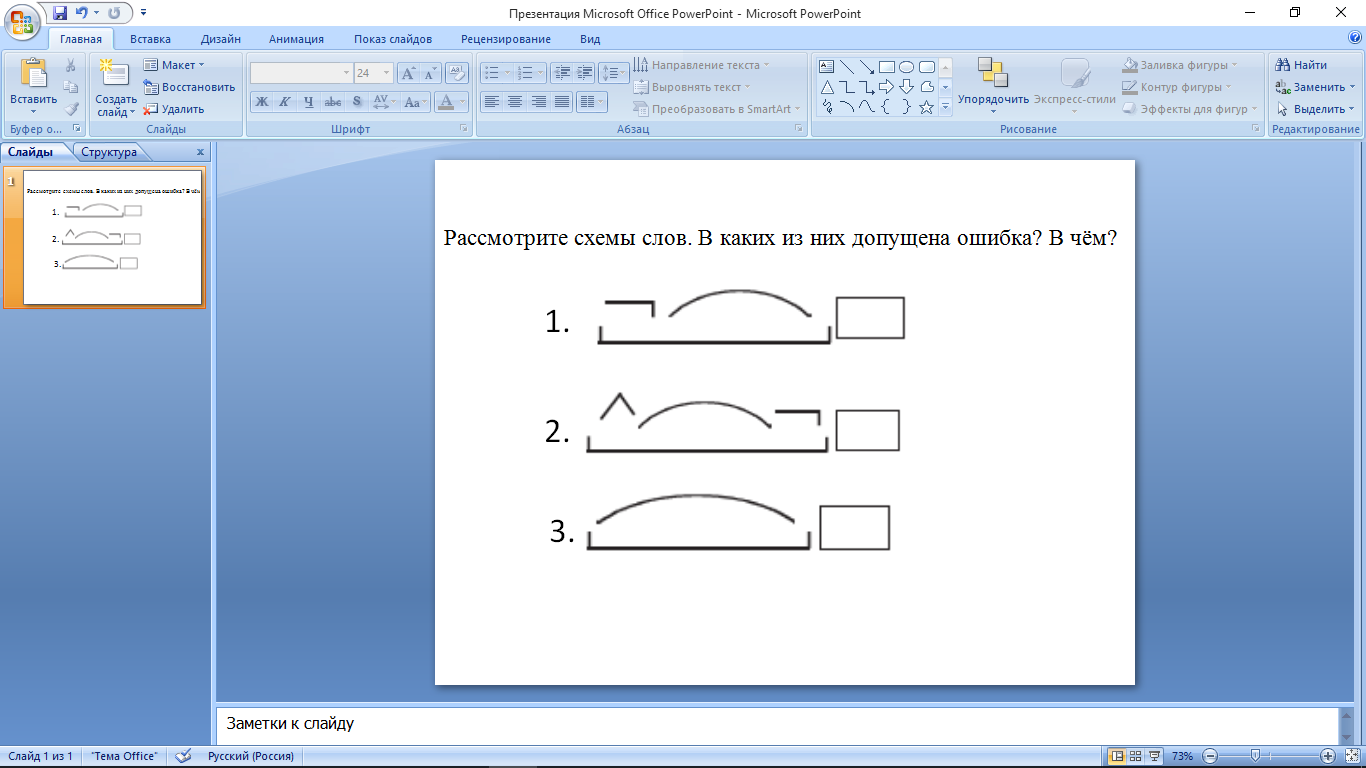Select slide 1 thumbnail in panel

[x=113, y=237]
